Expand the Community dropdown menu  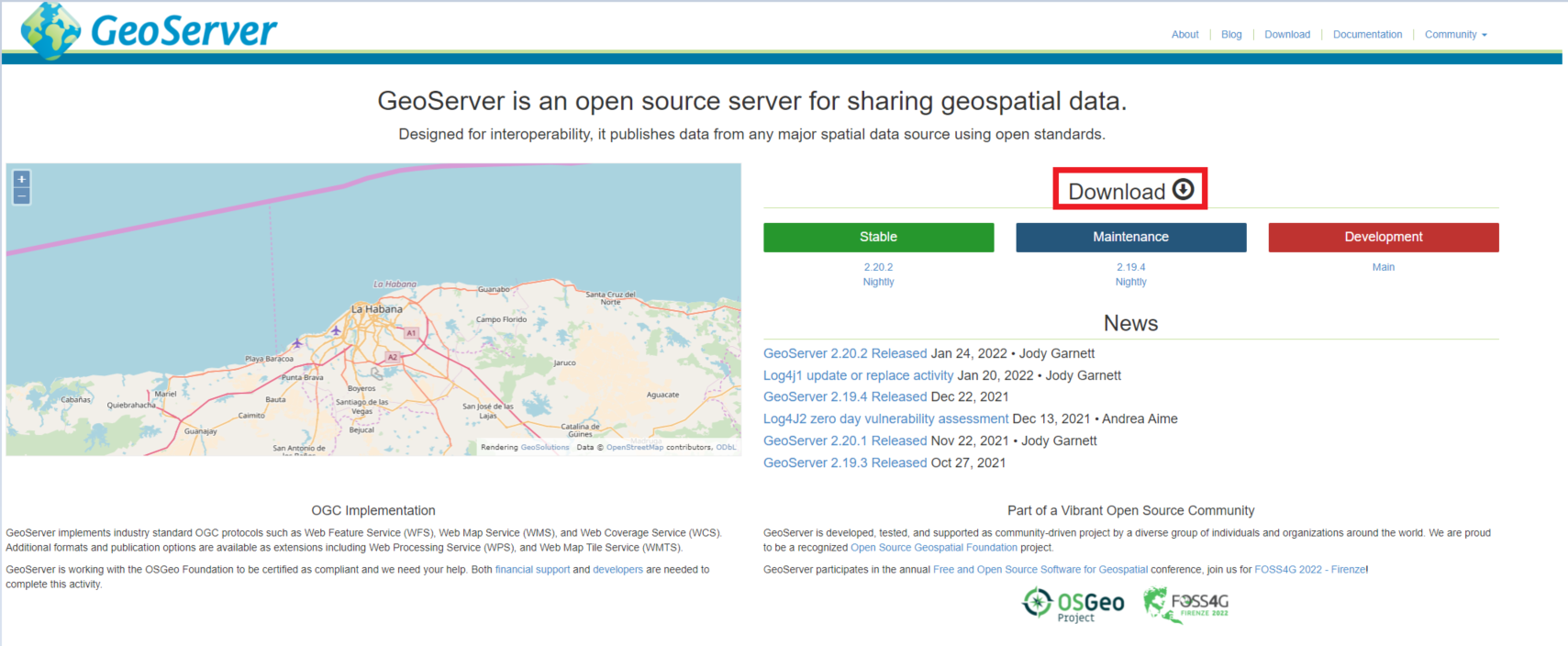click(x=1455, y=35)
